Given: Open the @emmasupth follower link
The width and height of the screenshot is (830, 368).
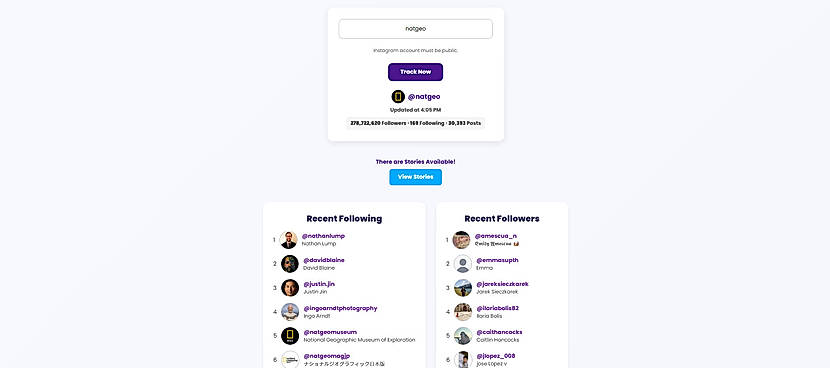Looking at the screenshot, I should [497, 260].
